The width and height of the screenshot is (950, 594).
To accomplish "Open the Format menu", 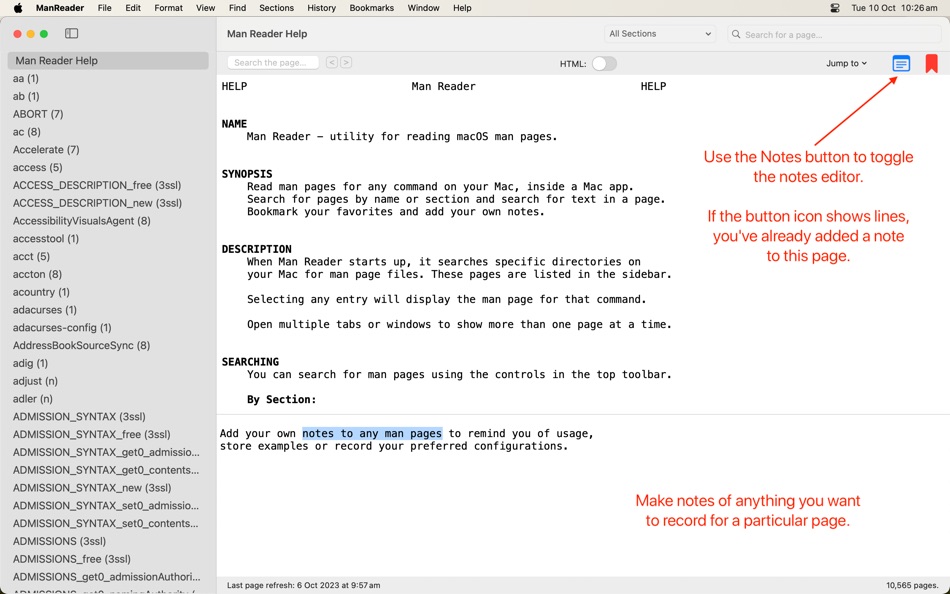I will coord(168,8).
